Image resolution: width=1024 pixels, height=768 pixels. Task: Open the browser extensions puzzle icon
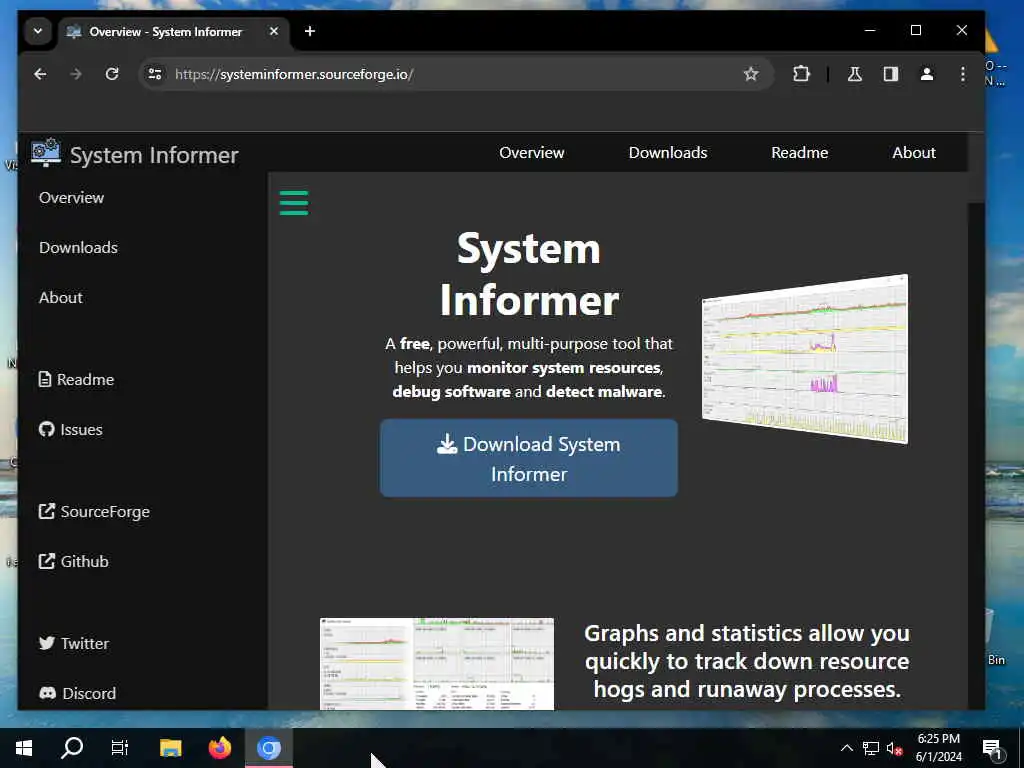(801, 74)
